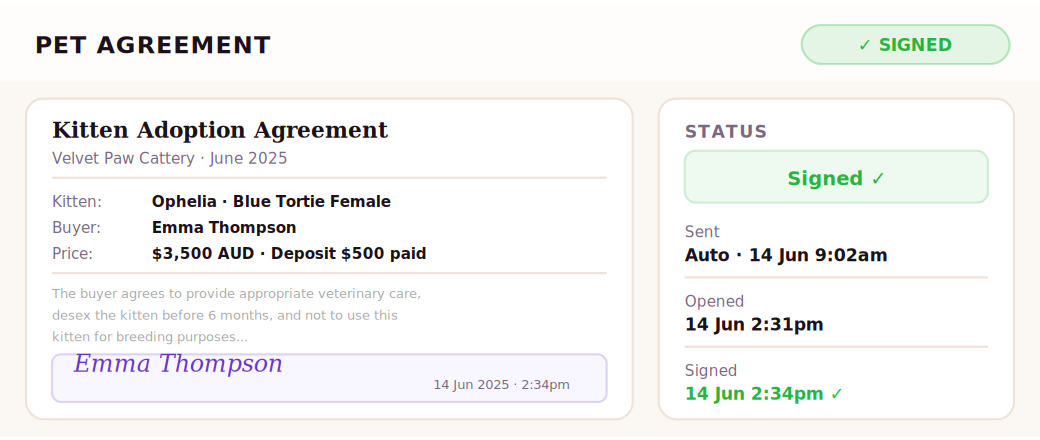Click the Emma Thompson signature field
Image resolution: width=1040 pixels, height=440 pixels.
(329, 378)
